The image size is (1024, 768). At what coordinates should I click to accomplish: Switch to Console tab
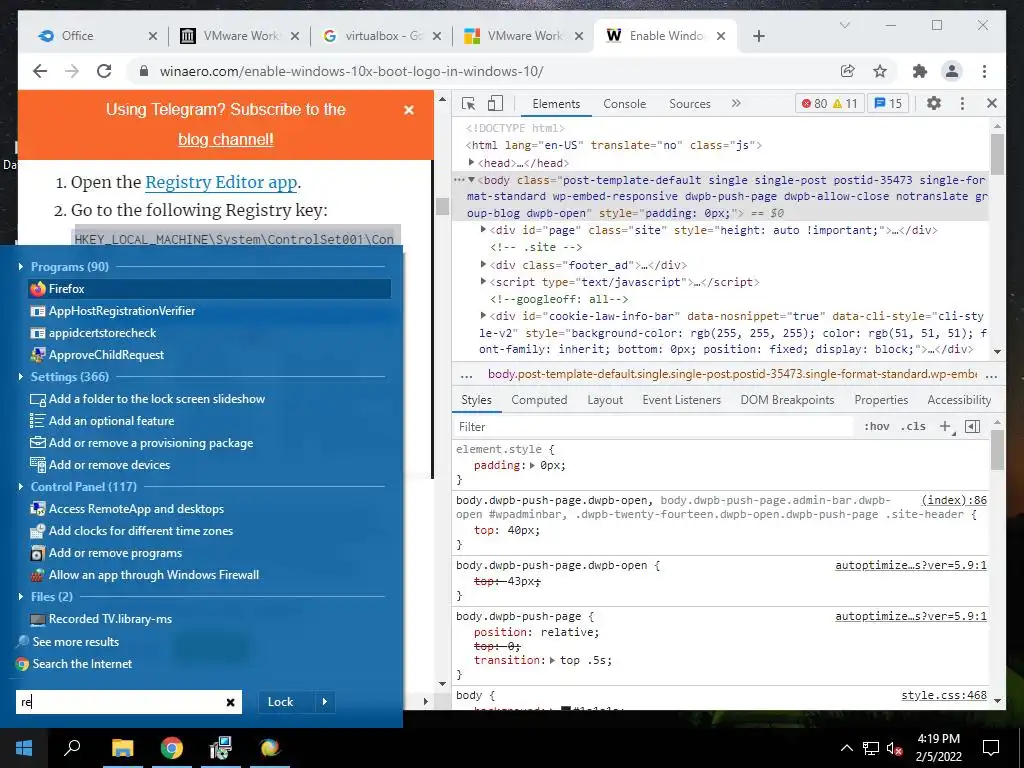pyautogui.click(x=624, y=104)
